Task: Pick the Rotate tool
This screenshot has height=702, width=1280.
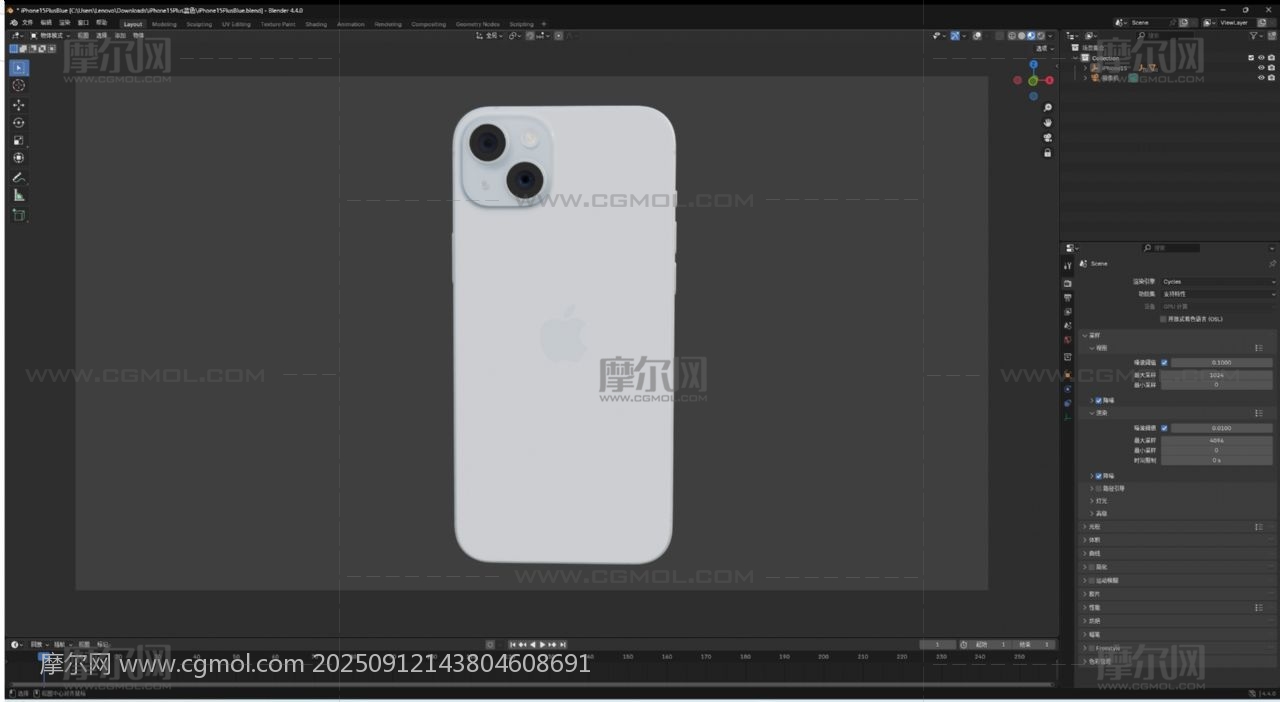Action: (x=19, y=123)
